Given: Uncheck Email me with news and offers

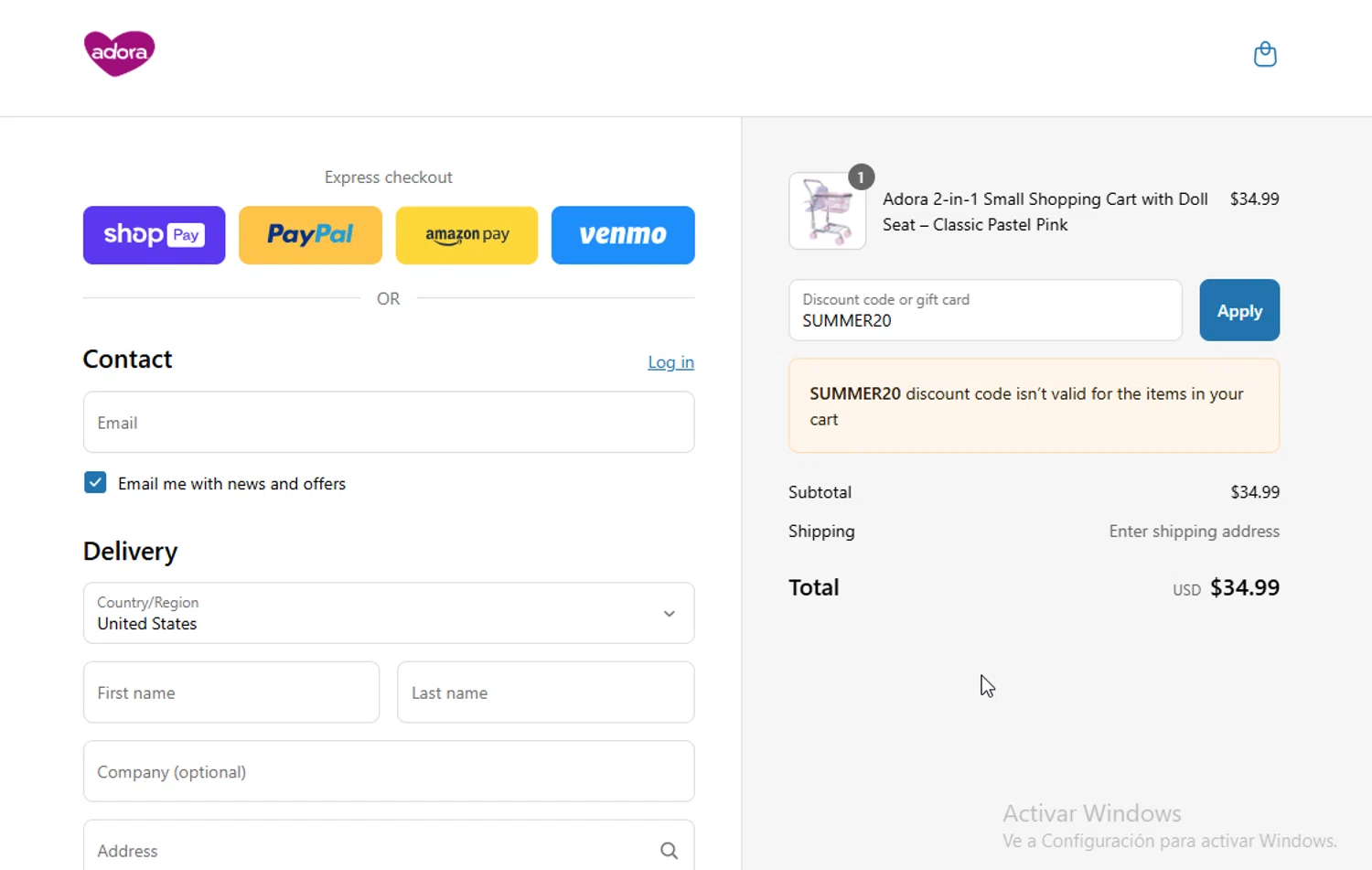Looking at the screenshot, I should pos(95,482).
